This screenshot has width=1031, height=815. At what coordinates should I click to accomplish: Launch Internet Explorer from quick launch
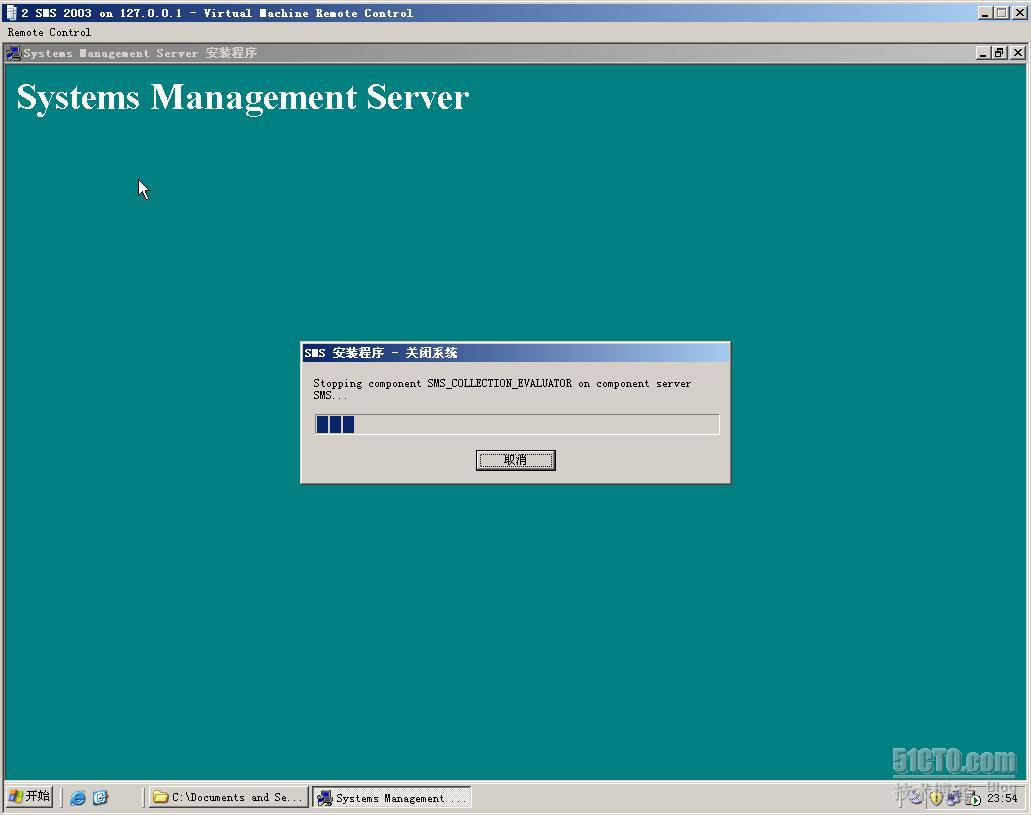click(x=78, y=798)
